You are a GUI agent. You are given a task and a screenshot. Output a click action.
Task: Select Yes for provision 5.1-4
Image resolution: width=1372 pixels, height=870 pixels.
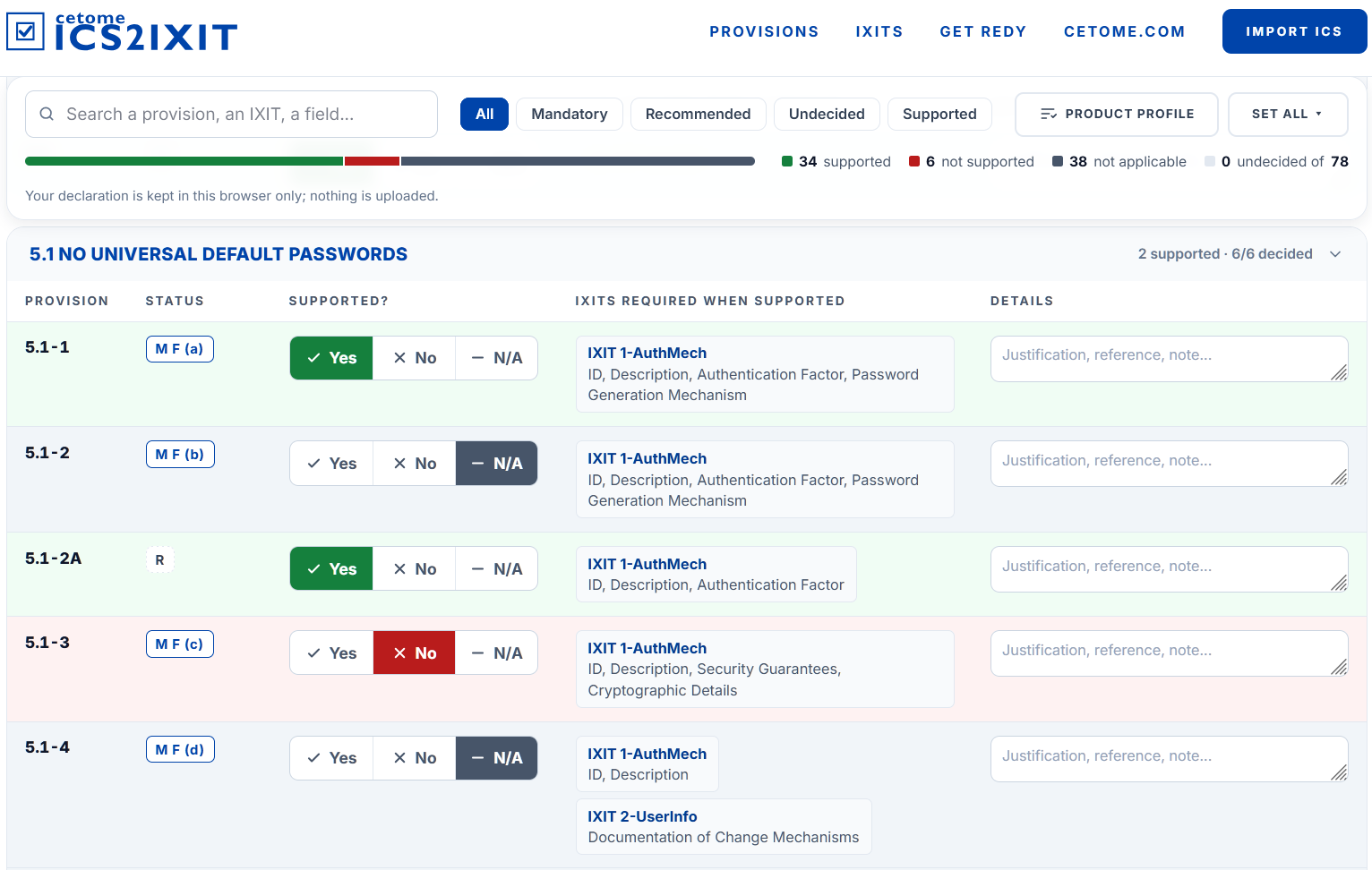[331, 758]
